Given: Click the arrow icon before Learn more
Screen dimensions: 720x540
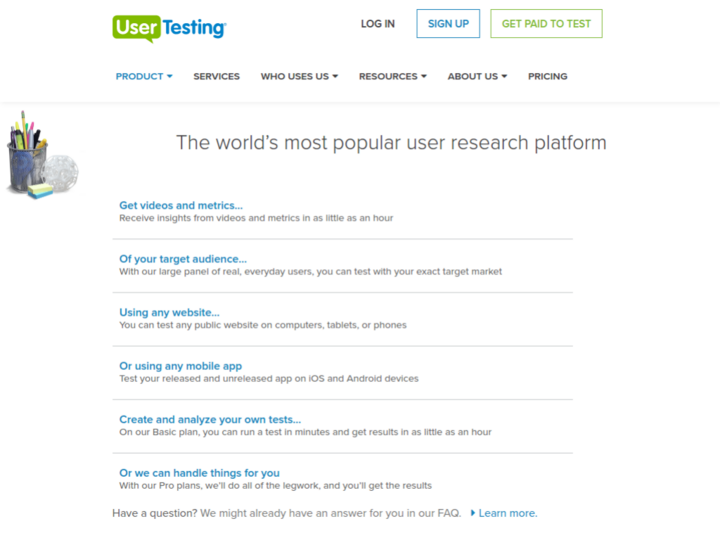Looking at the screenshot, I should 473,513.
